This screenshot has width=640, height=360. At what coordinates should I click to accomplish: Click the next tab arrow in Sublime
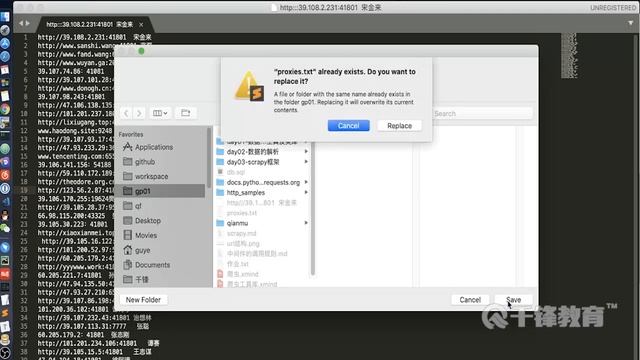(27, 23)
